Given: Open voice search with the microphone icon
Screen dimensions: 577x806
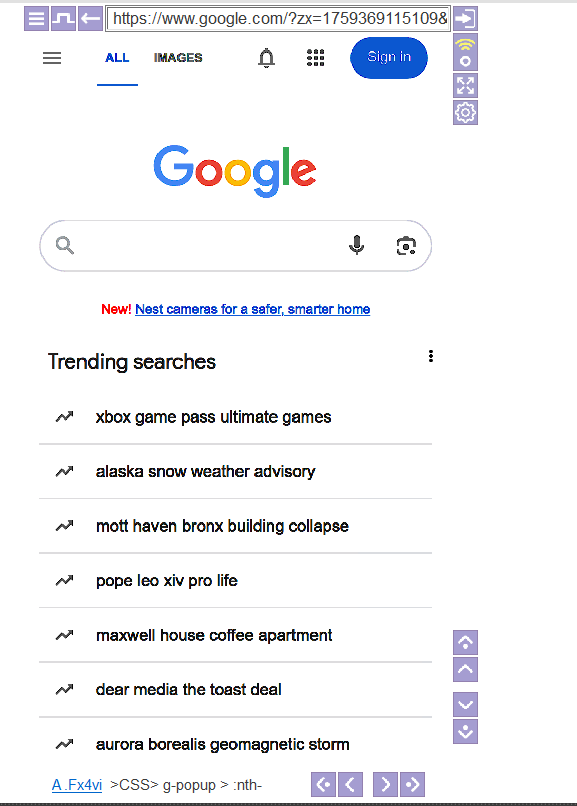Looking at the screenshot, I should (356, 245).
